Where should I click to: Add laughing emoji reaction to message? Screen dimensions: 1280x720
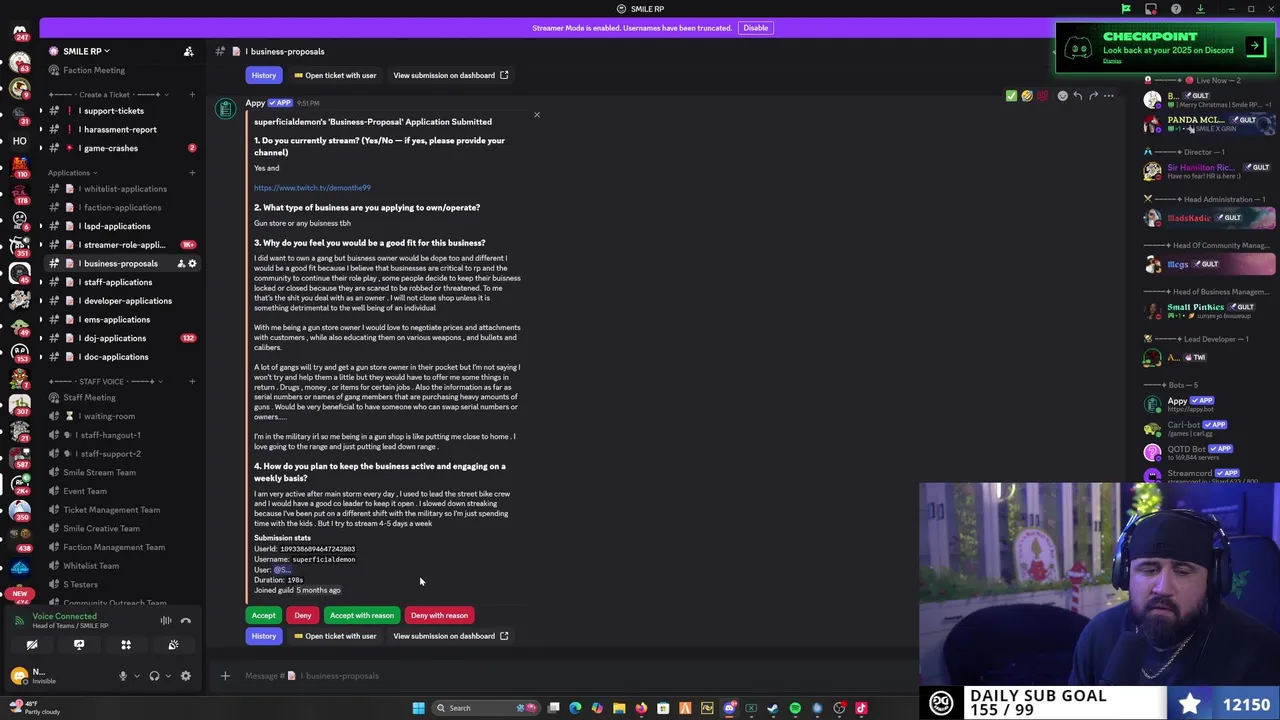point(1027,96)
